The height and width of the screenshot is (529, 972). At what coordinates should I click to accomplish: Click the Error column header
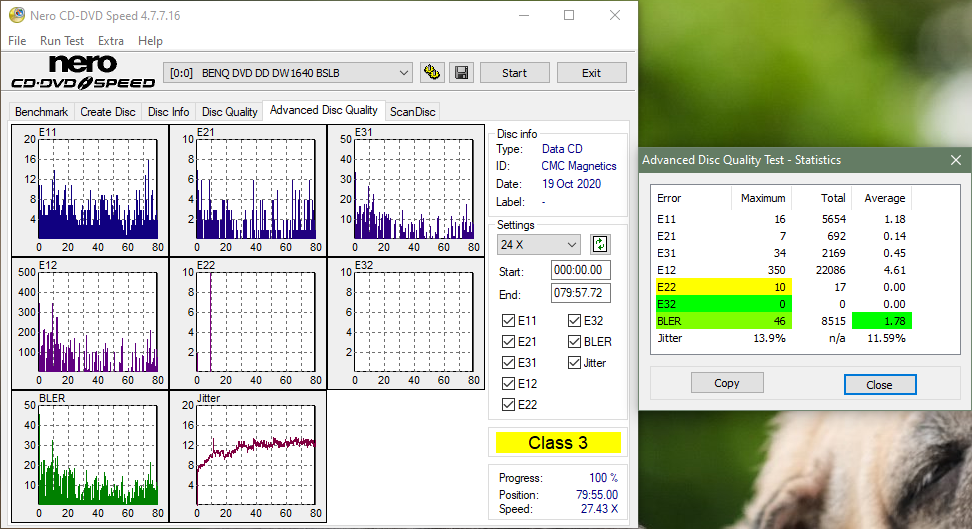tap(669, 198)
